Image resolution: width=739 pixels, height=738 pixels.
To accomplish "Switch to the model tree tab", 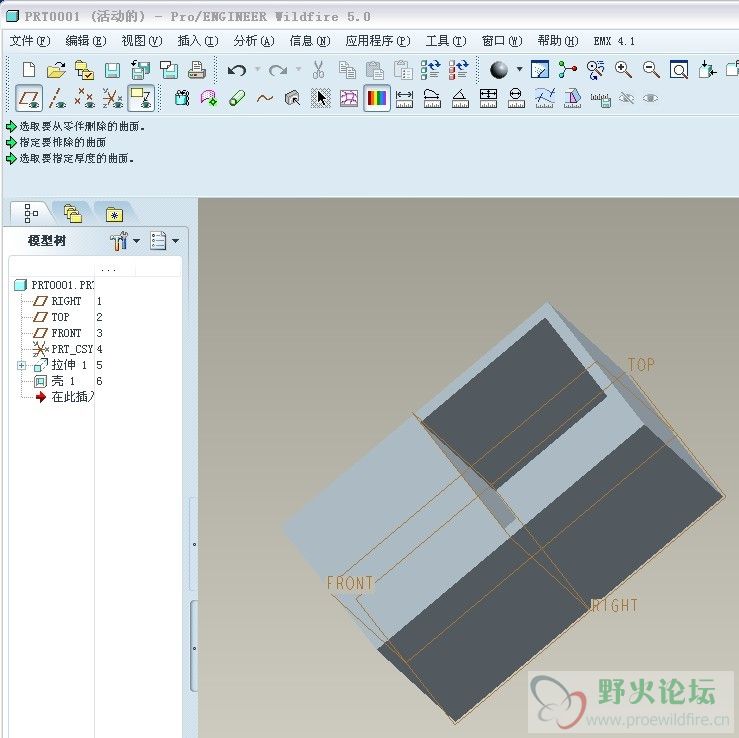I will pyautogui.click(x=31, y=213).
